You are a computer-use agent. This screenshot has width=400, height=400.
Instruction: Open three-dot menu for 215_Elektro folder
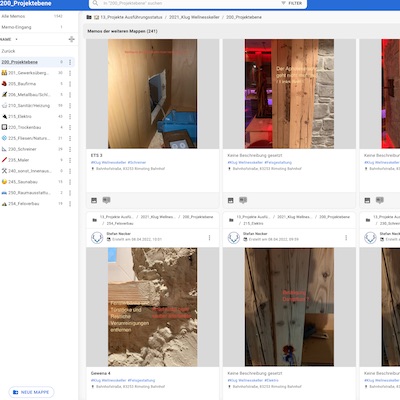(70, 116)
